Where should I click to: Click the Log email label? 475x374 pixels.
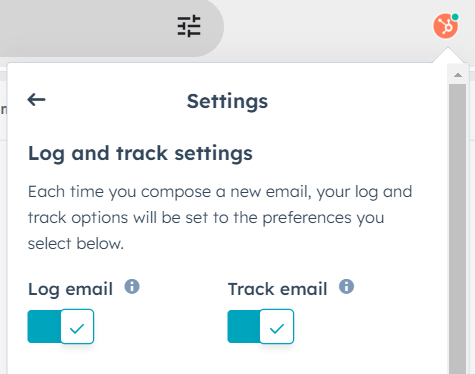(70, 289)
